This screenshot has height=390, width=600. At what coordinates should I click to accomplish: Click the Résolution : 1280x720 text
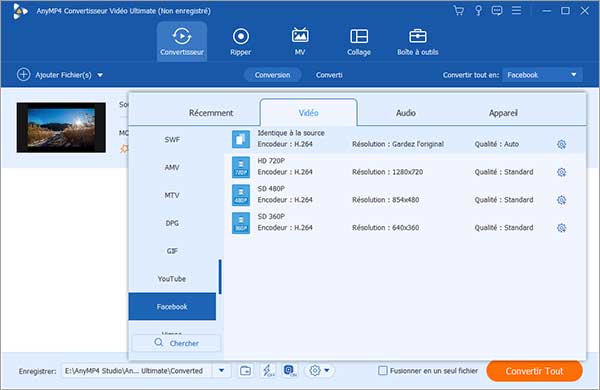387,172
